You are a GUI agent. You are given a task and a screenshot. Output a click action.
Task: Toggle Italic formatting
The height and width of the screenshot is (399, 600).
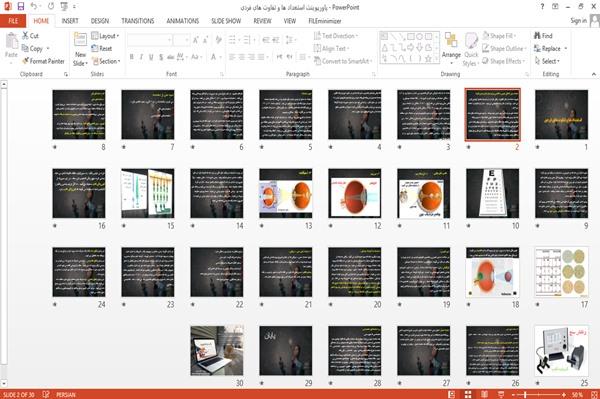[x=141, y=57]
